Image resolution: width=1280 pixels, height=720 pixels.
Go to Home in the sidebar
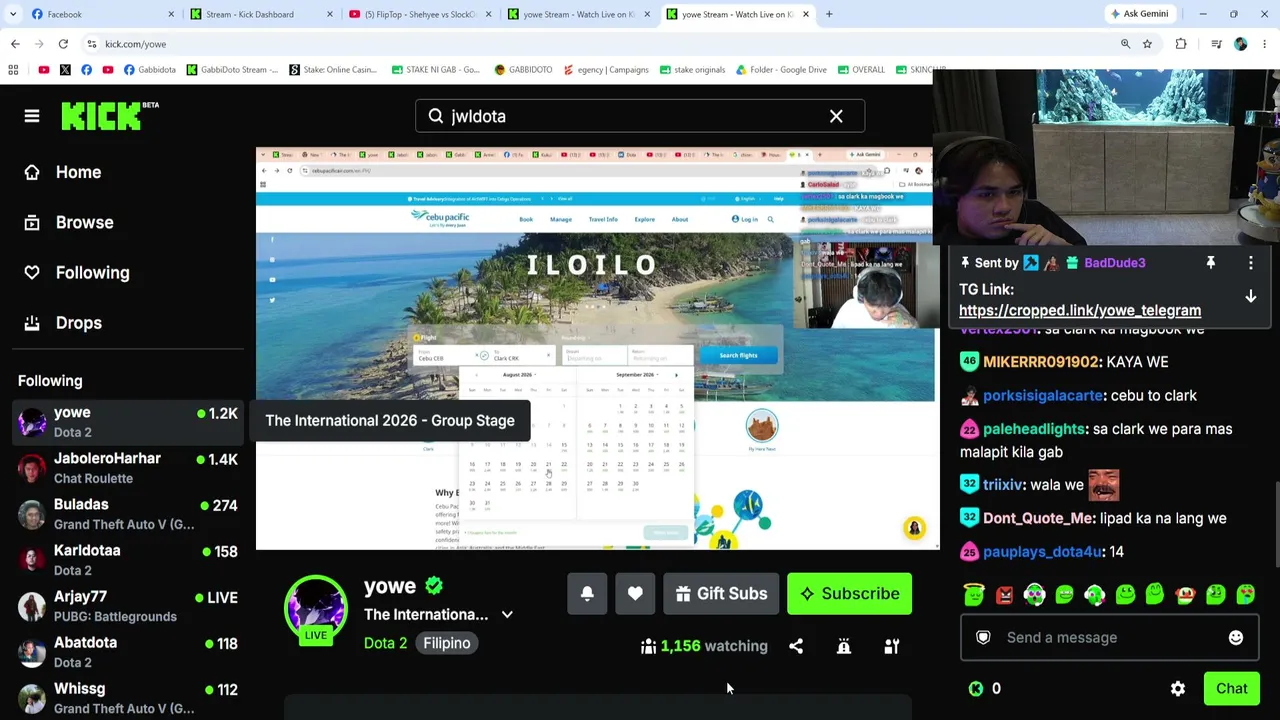click(63, 172)
